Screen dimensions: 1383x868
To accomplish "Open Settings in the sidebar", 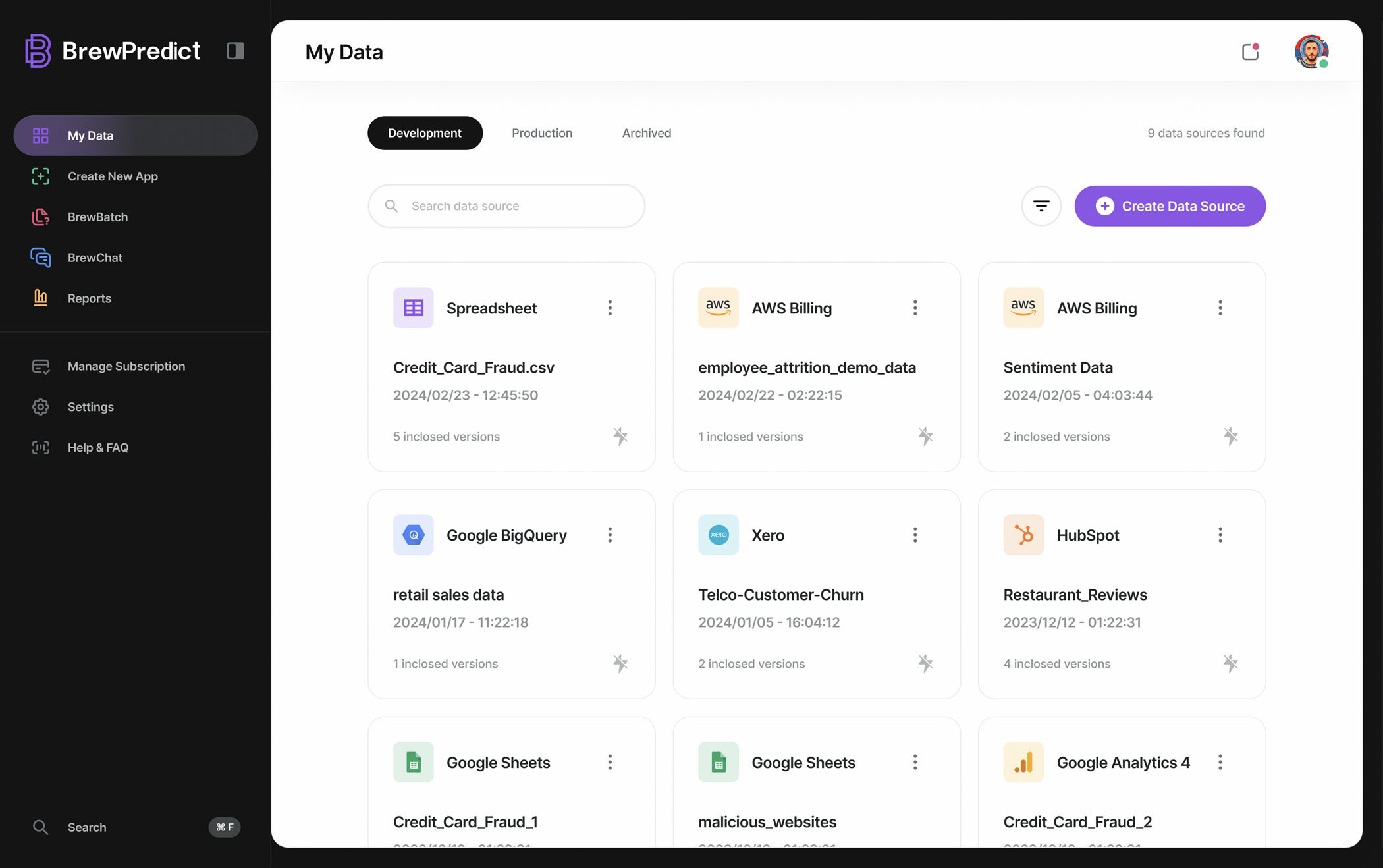I will 136,407.
